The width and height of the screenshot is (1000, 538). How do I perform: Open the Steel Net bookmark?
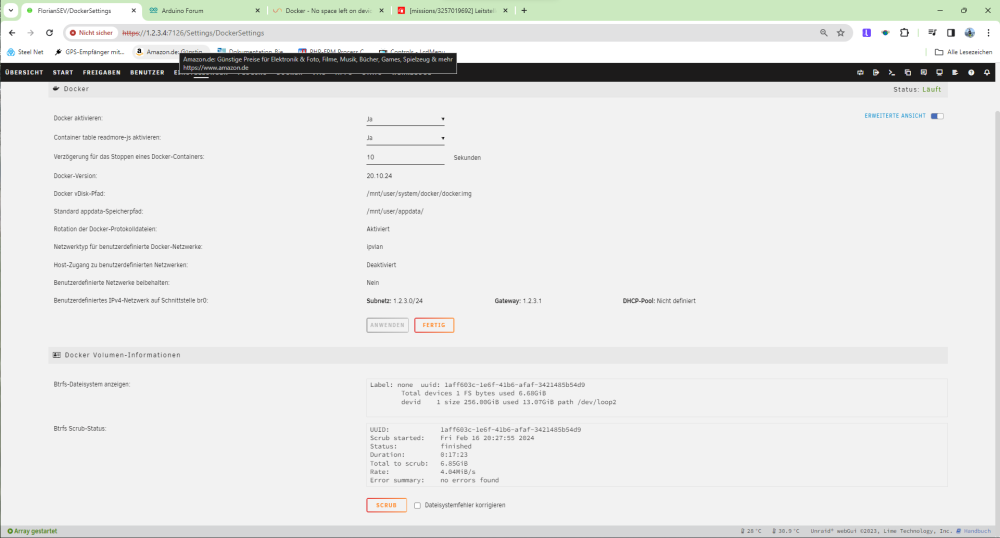[26, 52]
